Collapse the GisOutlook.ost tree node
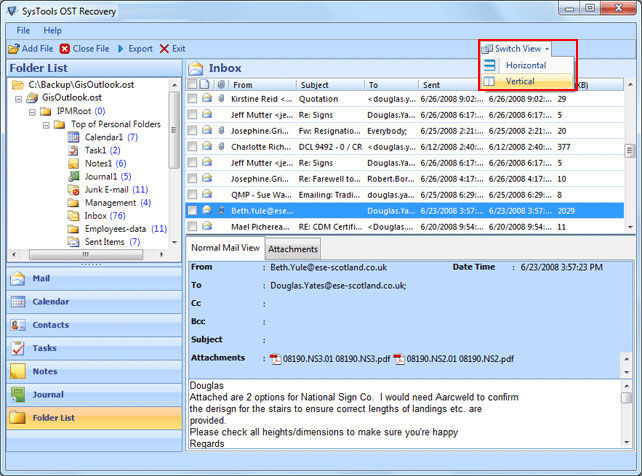This screenshot has height=476, width=642. coord(19,98)
